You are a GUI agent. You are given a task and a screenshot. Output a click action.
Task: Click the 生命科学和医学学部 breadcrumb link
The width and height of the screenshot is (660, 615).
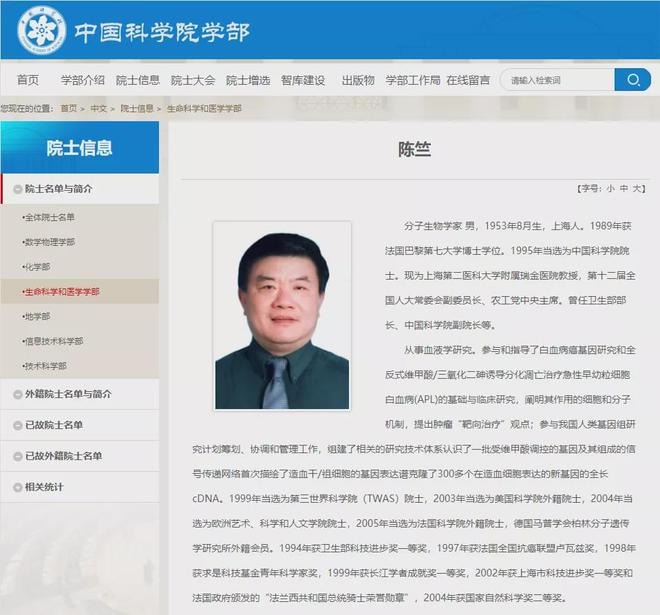point(204,109)
